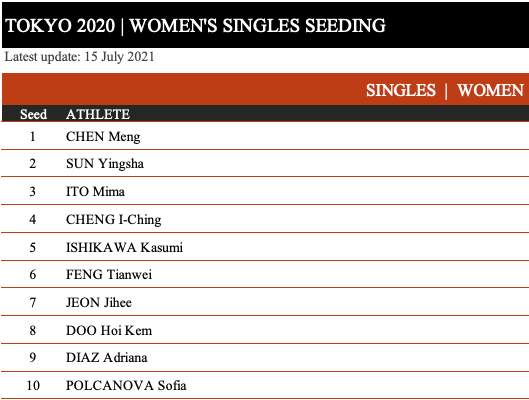Select athlete name FENG Tianwei
The image size is (529, 400).
pyautogui.click(x=109, y=275)
